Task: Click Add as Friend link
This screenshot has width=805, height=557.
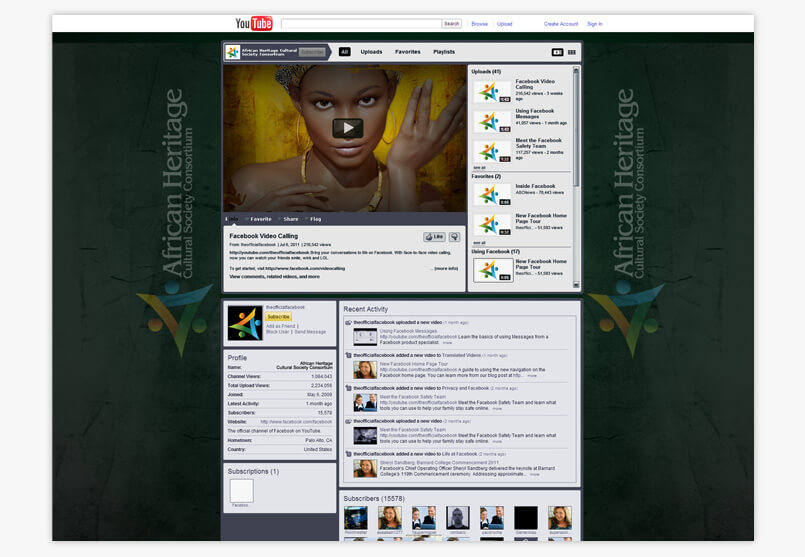Action: pos(280,326)
